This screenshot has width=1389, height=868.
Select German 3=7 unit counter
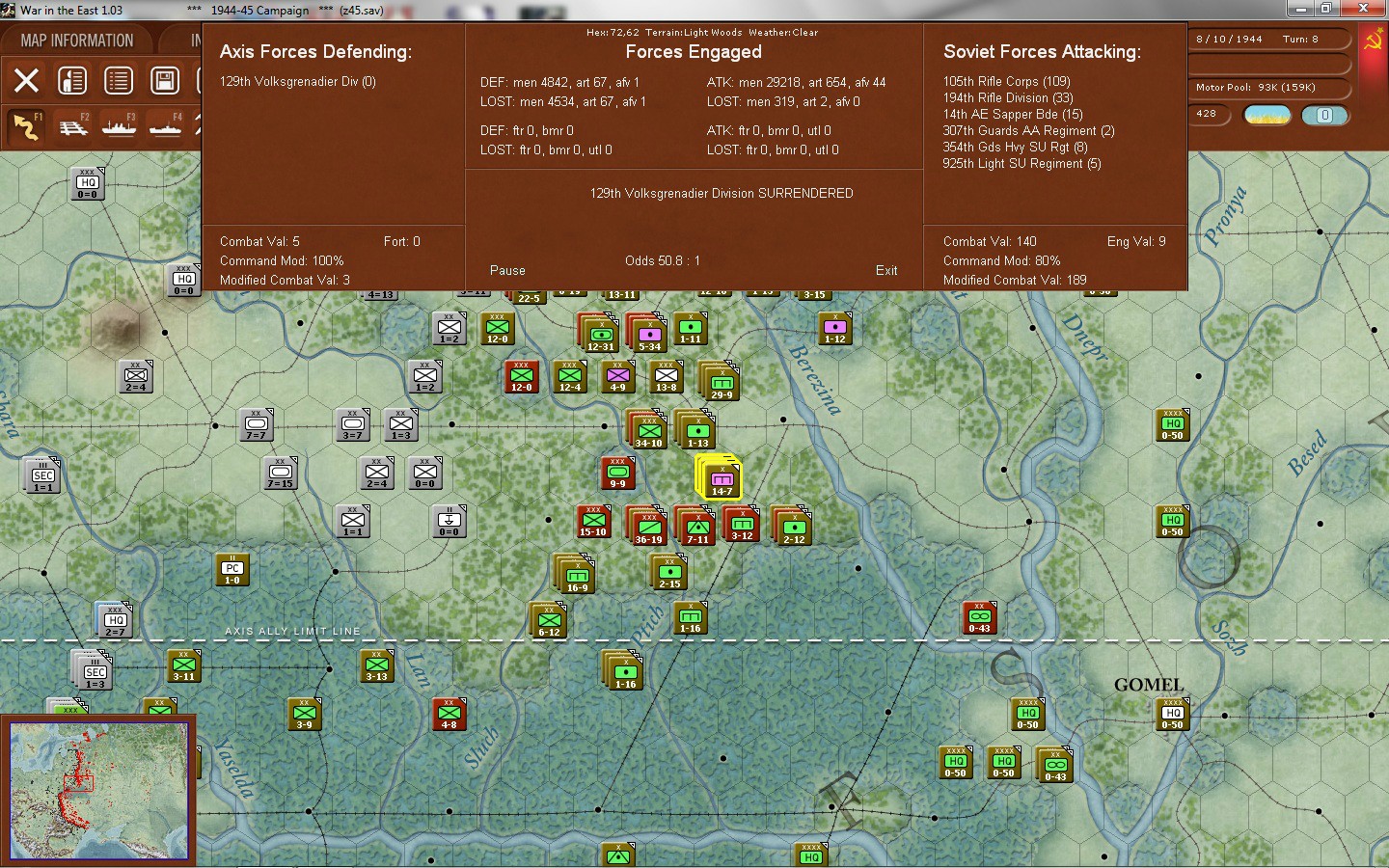pyautogui.click(x=353, y=425)
